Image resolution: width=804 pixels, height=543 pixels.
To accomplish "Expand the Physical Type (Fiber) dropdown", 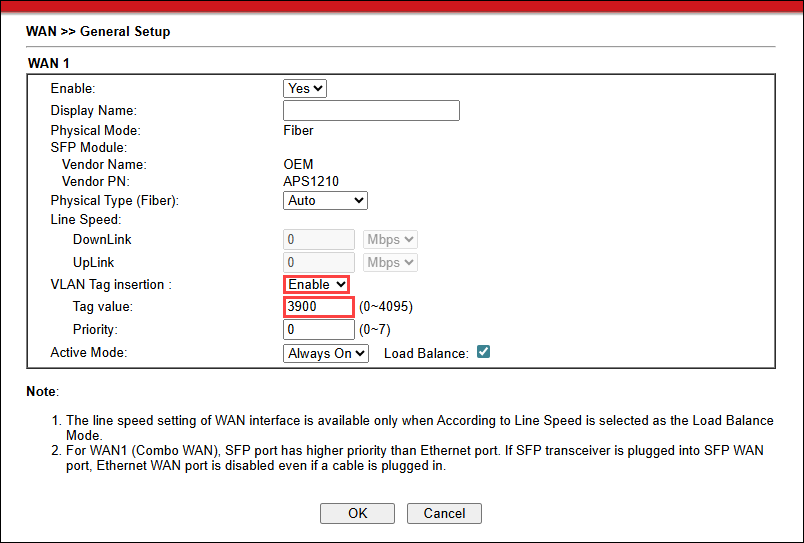I will click(325, 201).
